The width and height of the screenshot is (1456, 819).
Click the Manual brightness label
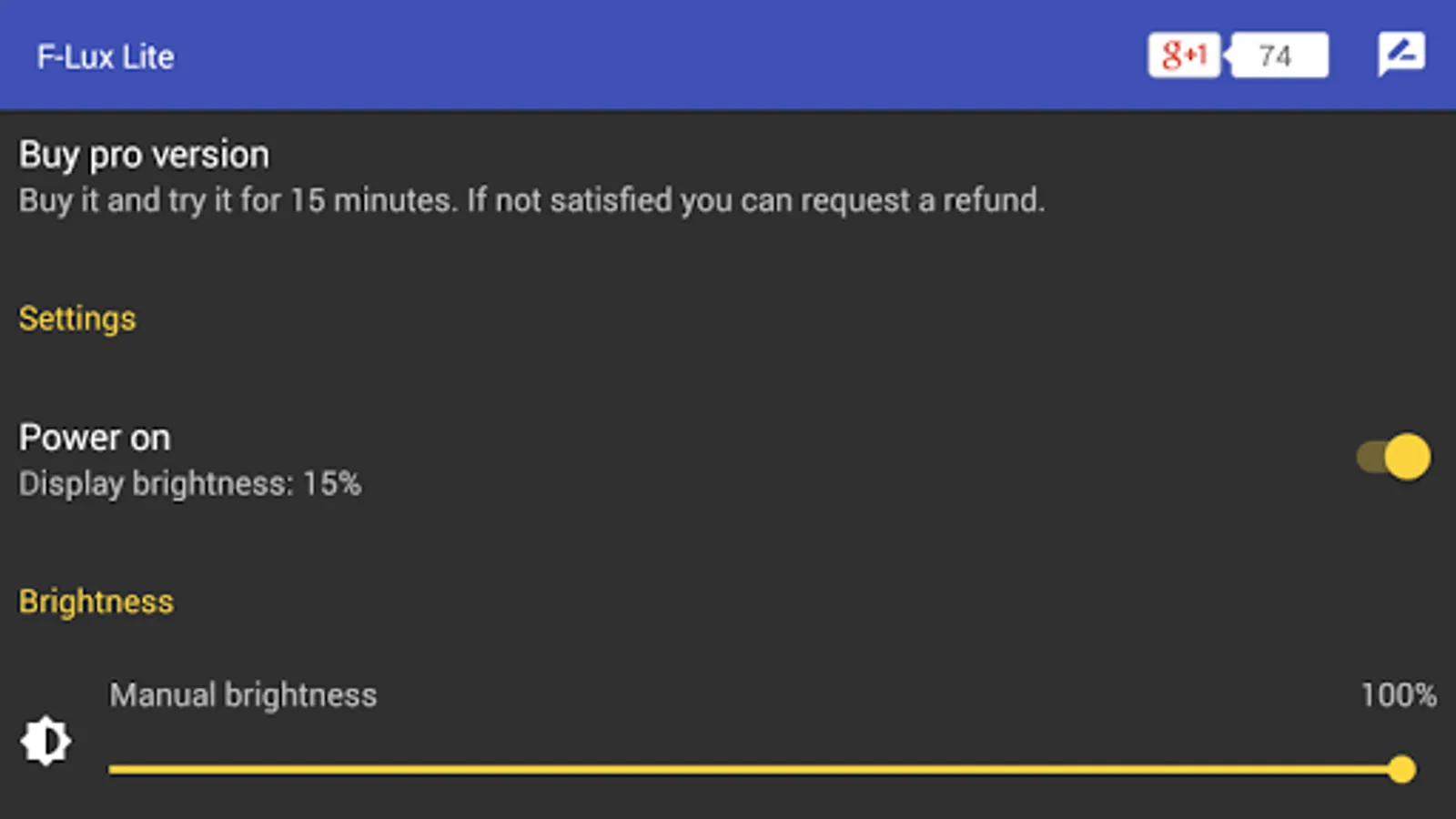tap(243, 694)
